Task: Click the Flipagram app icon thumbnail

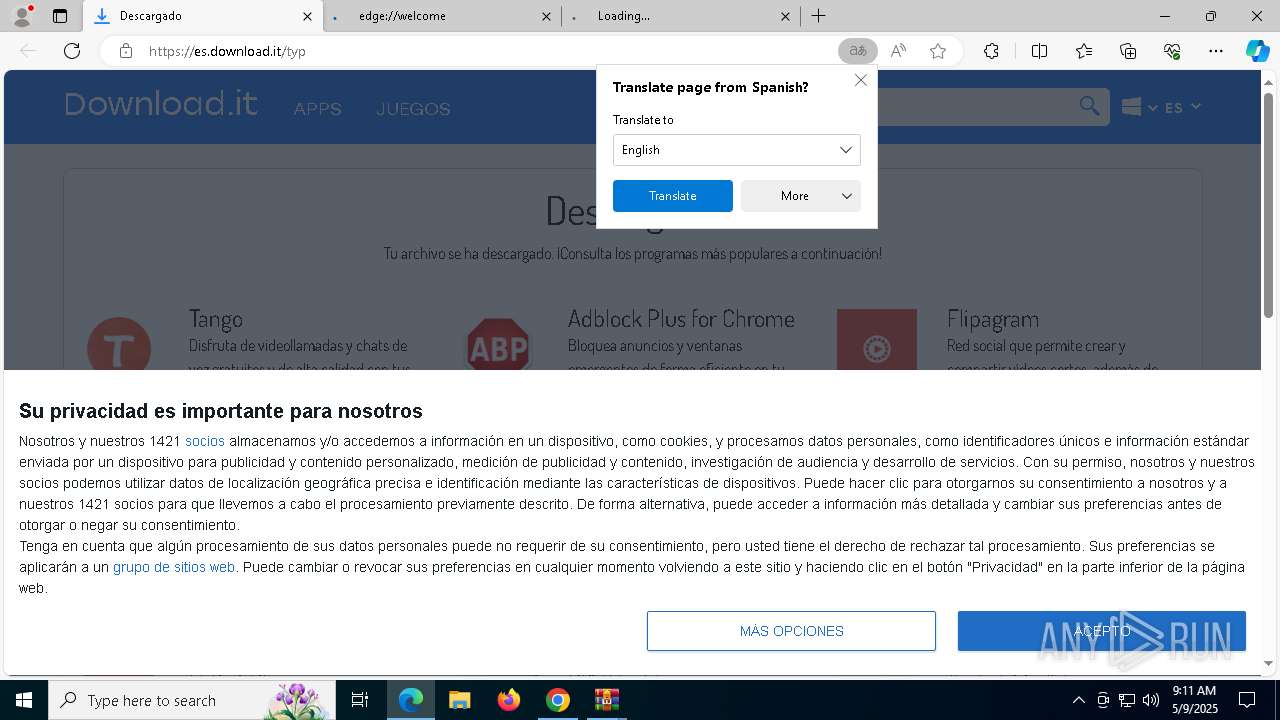Action: point(877,340)
